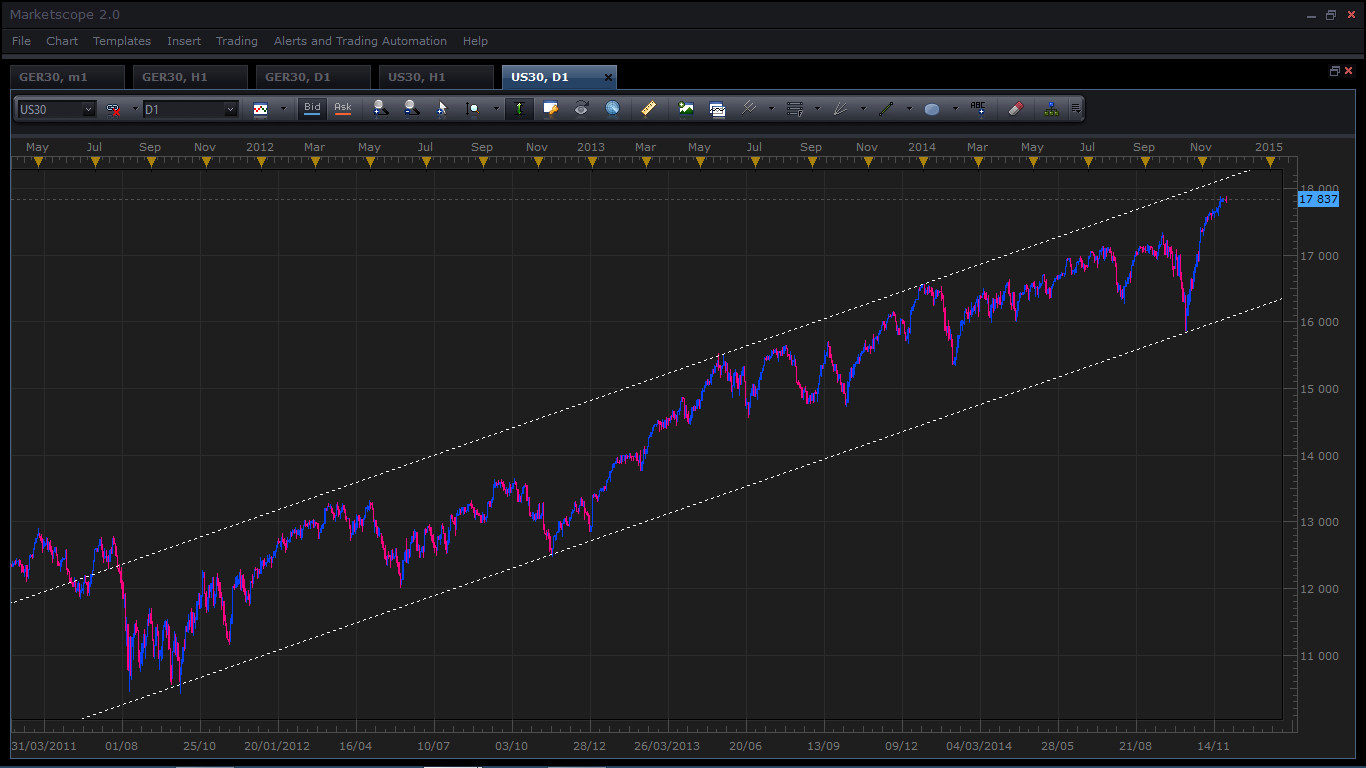1366x768 pixels.
Task: Select the yellow ruler measure tool
Action: point(648,109)
